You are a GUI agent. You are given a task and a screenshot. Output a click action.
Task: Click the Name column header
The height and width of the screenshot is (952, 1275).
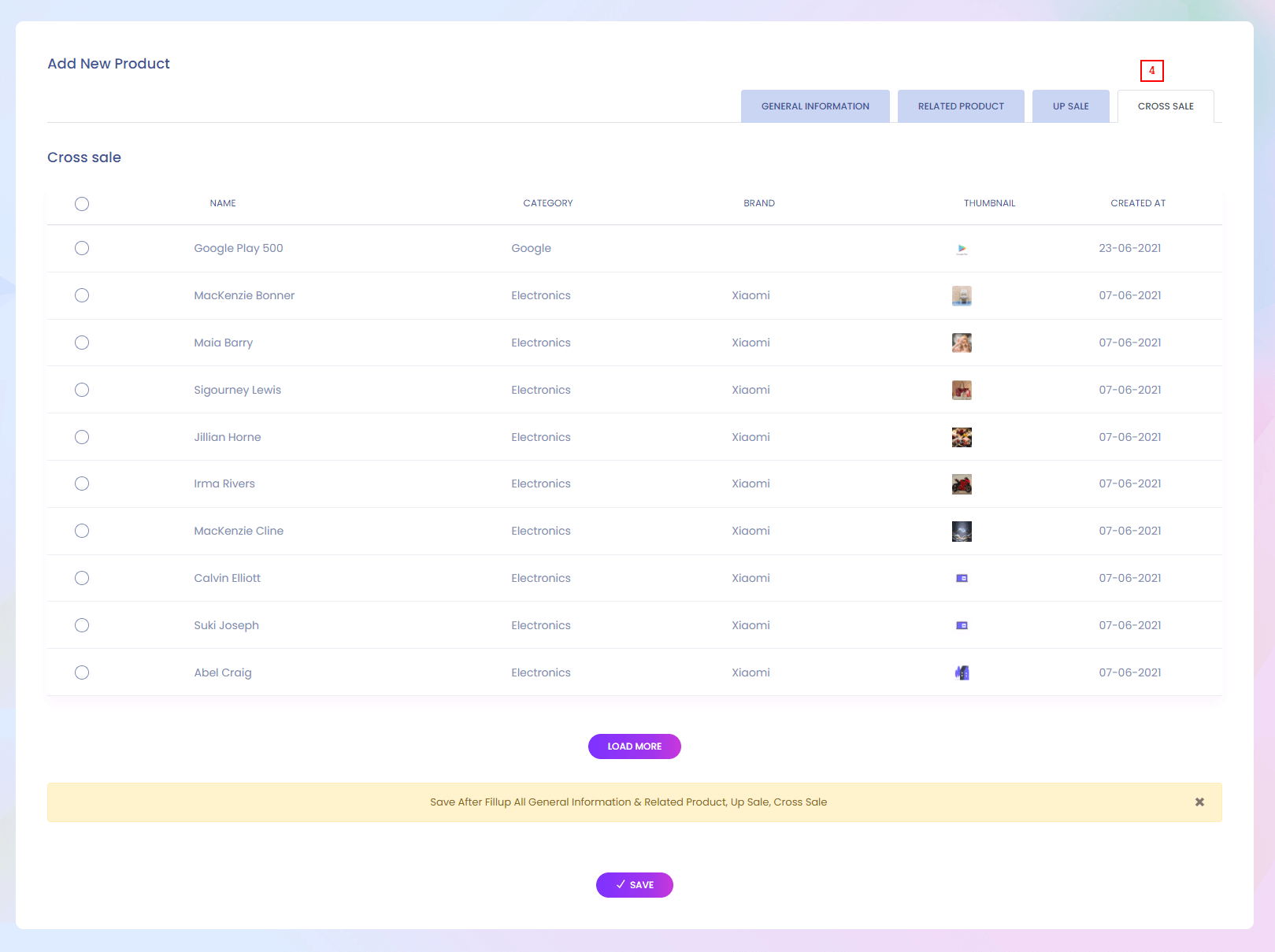tap(223, 203)
